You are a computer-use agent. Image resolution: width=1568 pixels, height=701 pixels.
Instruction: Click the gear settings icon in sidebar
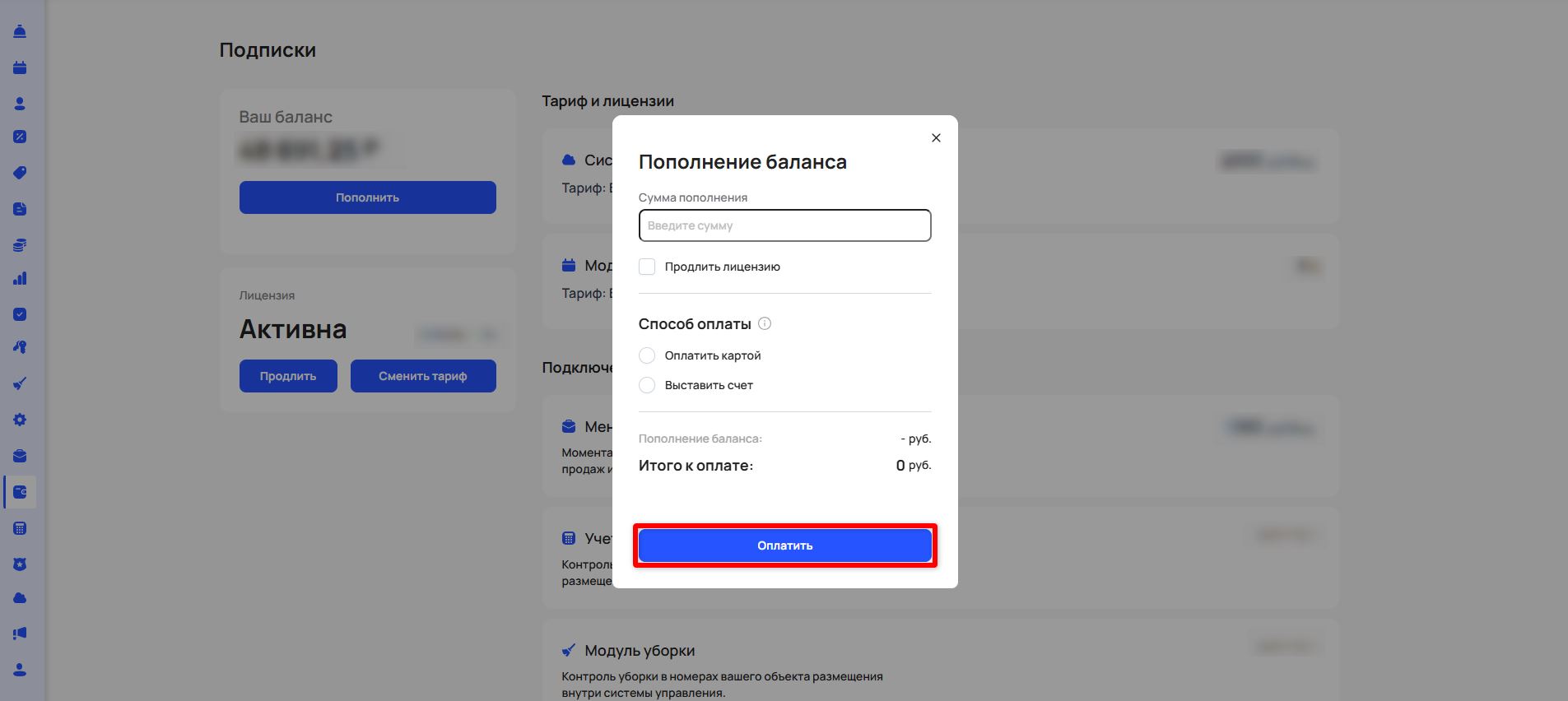pos(20,420)
